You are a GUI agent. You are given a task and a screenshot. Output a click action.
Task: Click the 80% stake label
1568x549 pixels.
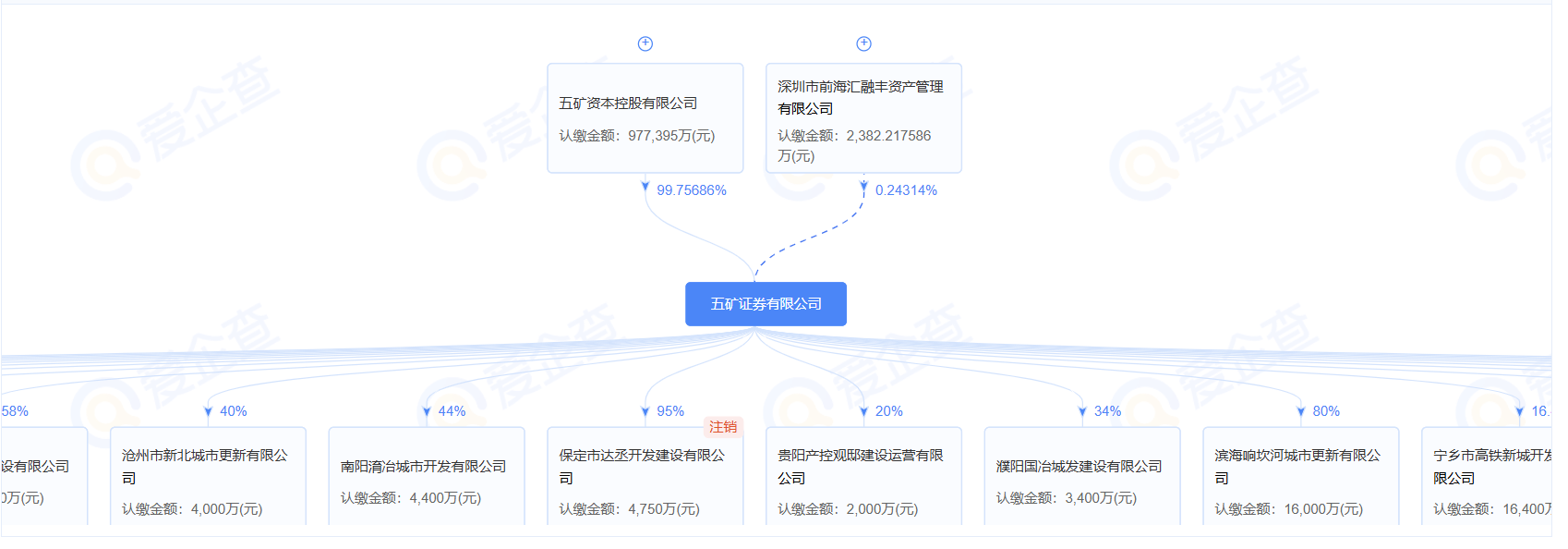pos(1326,411)
